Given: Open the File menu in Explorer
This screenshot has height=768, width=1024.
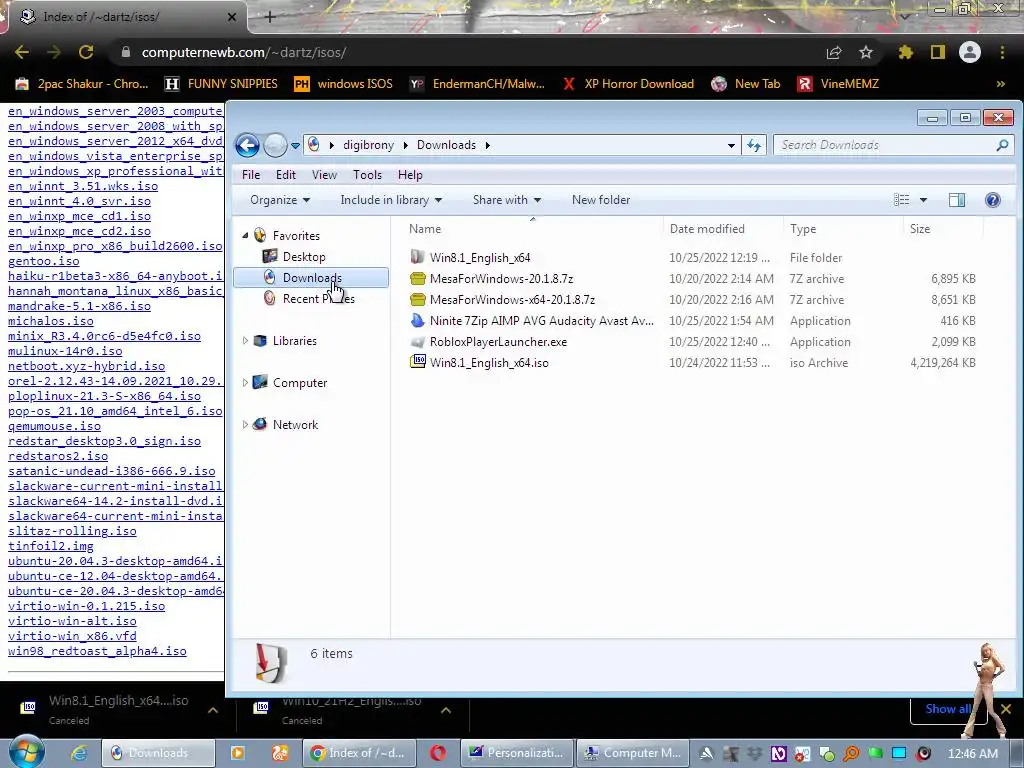Looking at the screenshot, I should coord(251,175).
